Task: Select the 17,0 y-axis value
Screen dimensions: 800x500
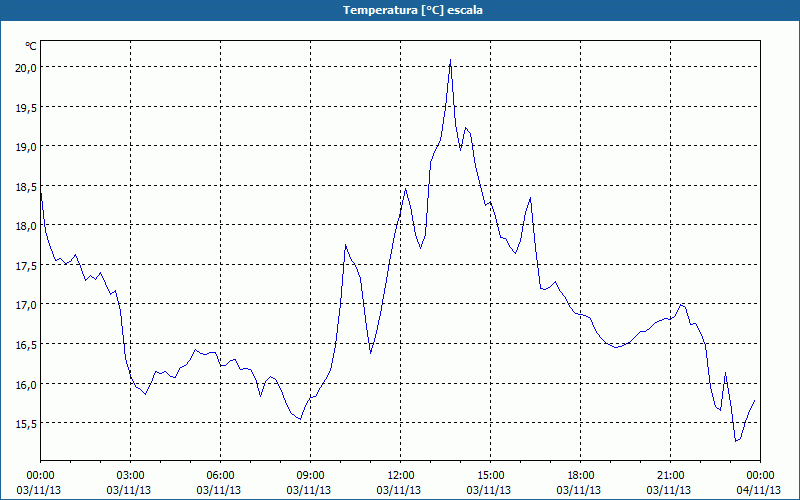Action: (24, 305)
